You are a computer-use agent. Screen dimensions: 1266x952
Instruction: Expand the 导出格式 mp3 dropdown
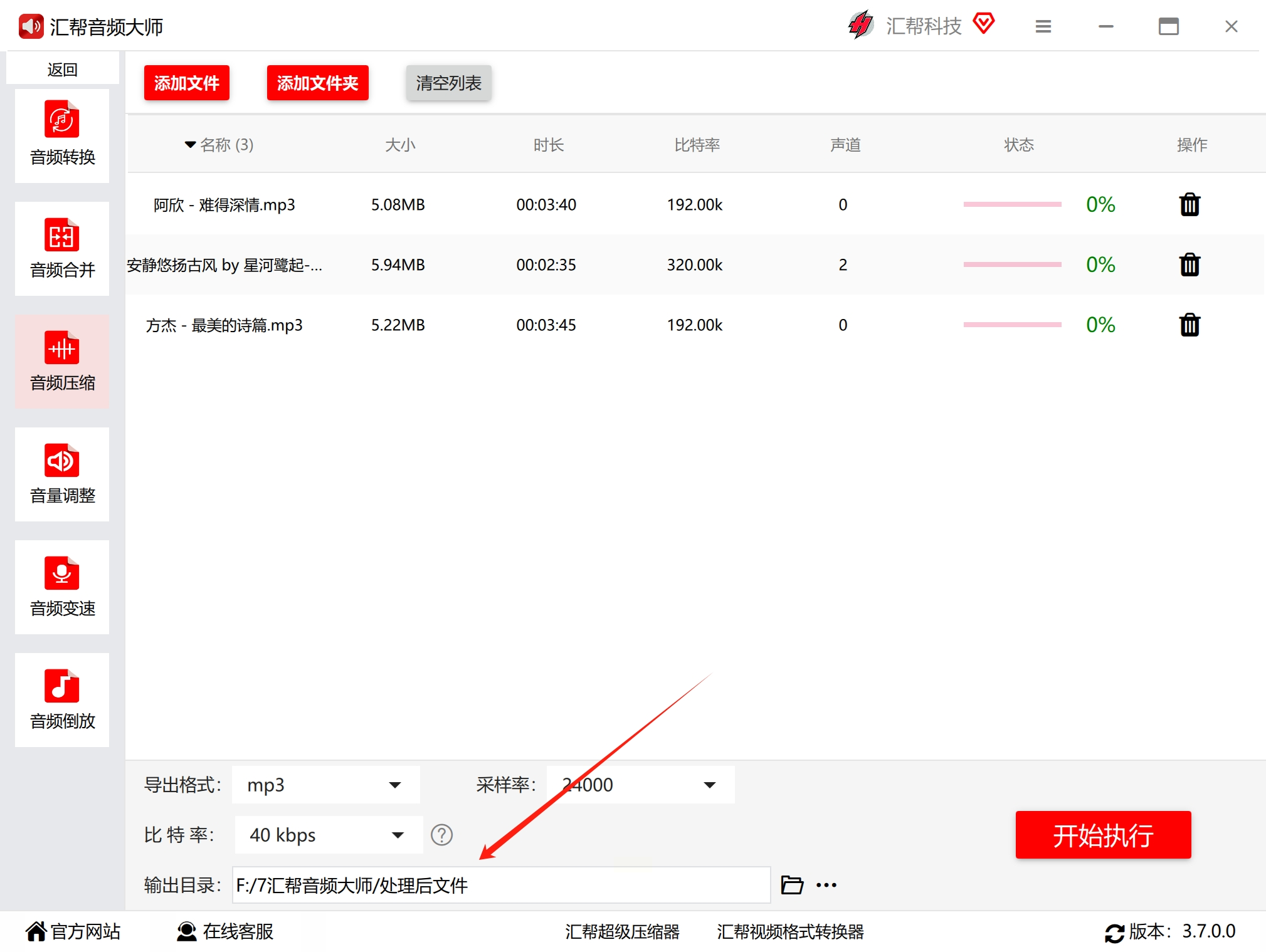click(325, 785)
